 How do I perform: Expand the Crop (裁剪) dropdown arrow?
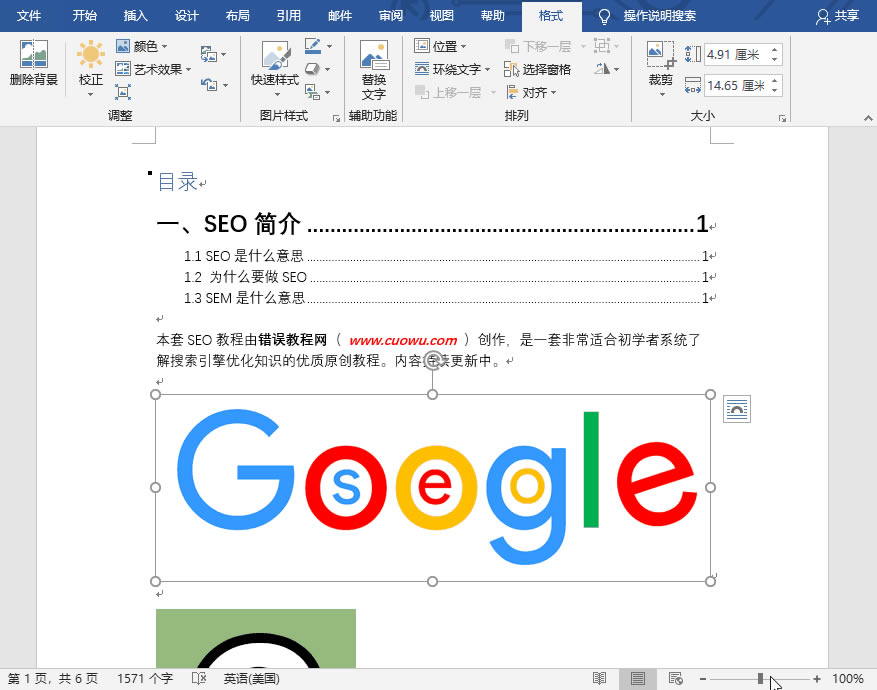click(662, 94)
